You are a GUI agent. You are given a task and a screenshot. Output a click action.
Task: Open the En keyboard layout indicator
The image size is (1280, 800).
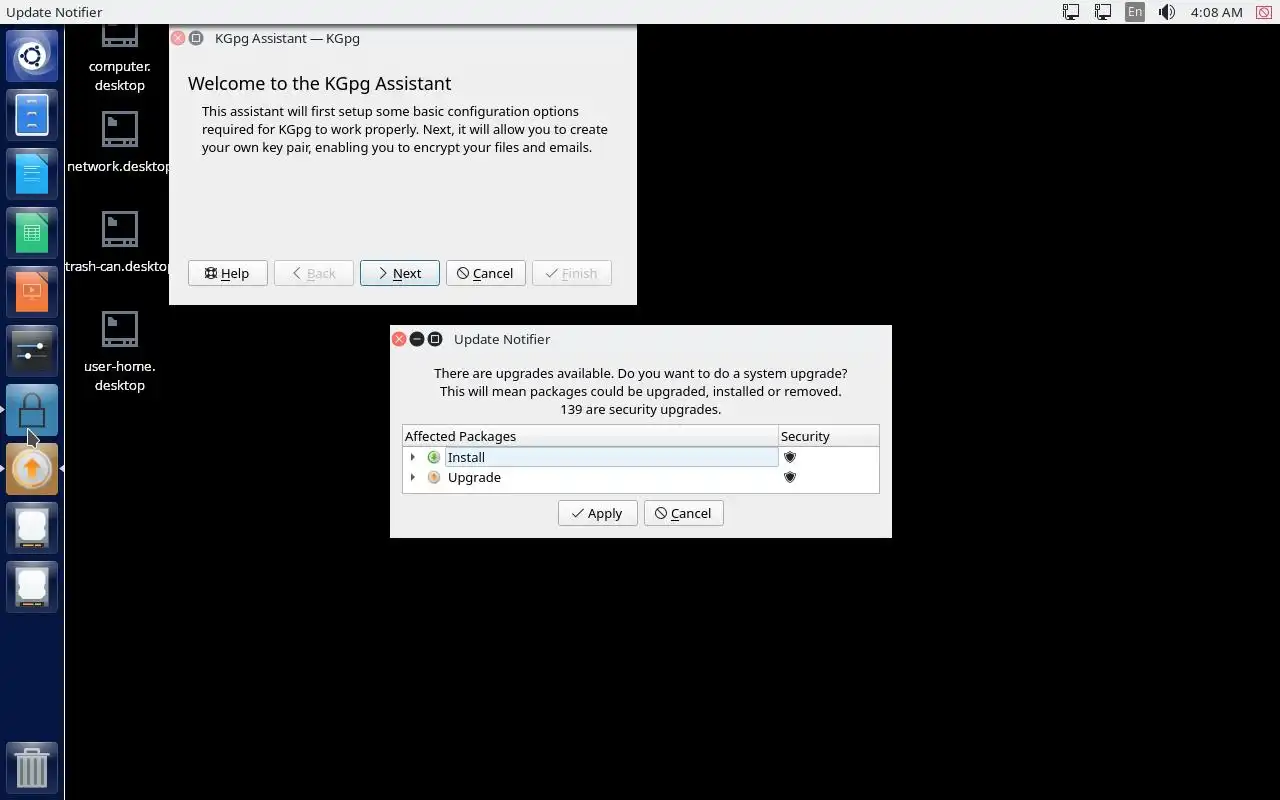[x=1134, y=12]
